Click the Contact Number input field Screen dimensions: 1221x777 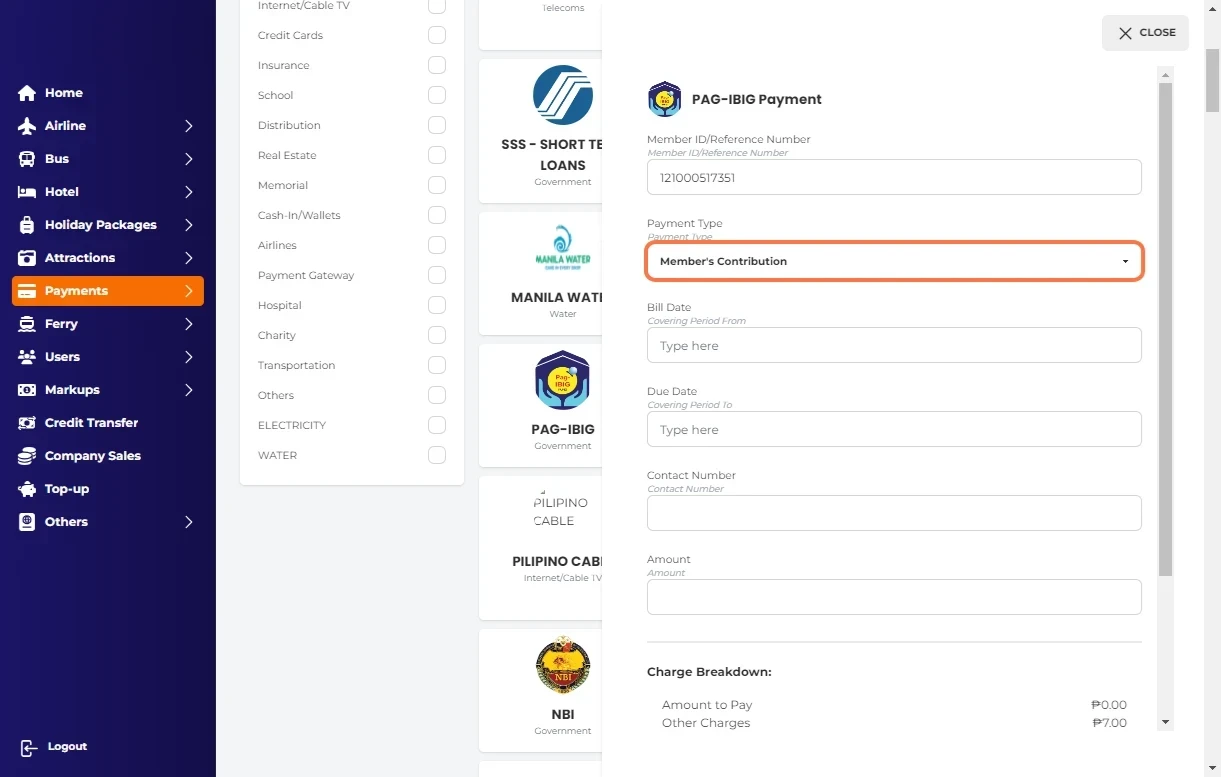click(894, 513)
